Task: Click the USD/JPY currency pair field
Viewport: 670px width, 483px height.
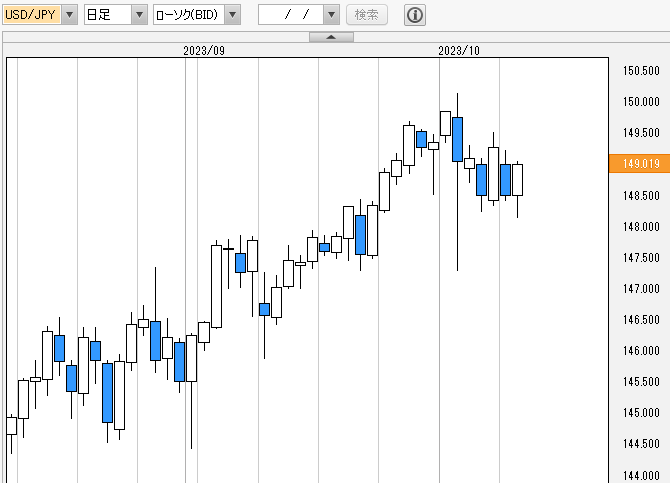Action: pos(32,15)
